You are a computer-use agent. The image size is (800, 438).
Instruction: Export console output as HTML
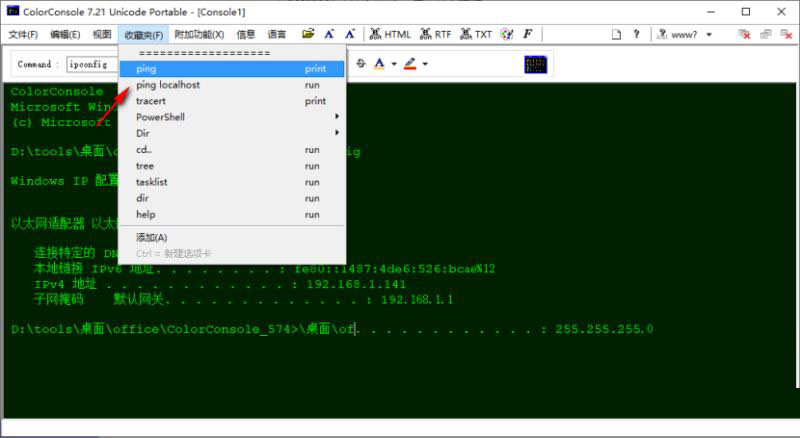pyautogui.click(x=390, y=34)
